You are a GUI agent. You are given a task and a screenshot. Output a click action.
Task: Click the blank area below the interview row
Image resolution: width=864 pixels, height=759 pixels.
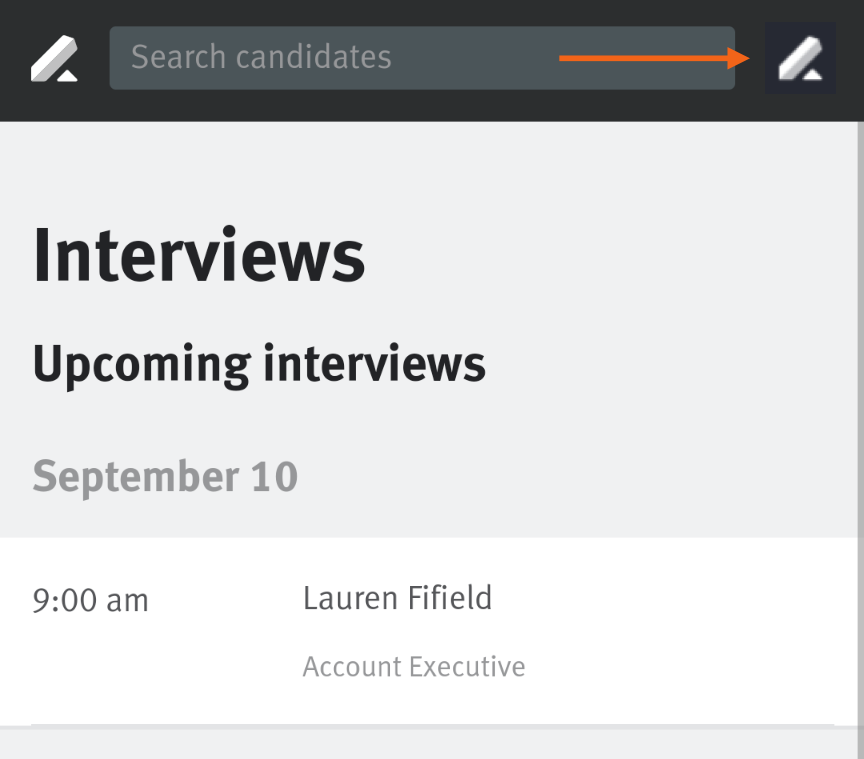[x=428, y=745]
